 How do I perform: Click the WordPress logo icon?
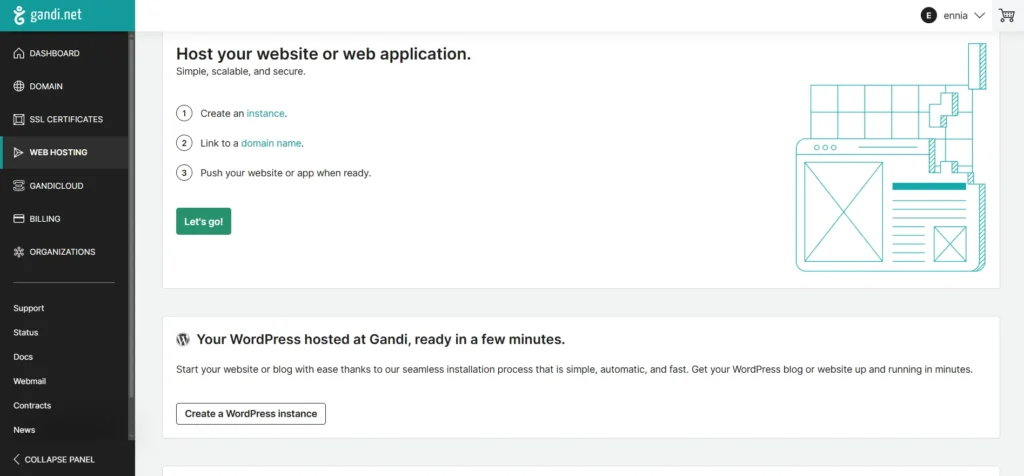(183, 340)
